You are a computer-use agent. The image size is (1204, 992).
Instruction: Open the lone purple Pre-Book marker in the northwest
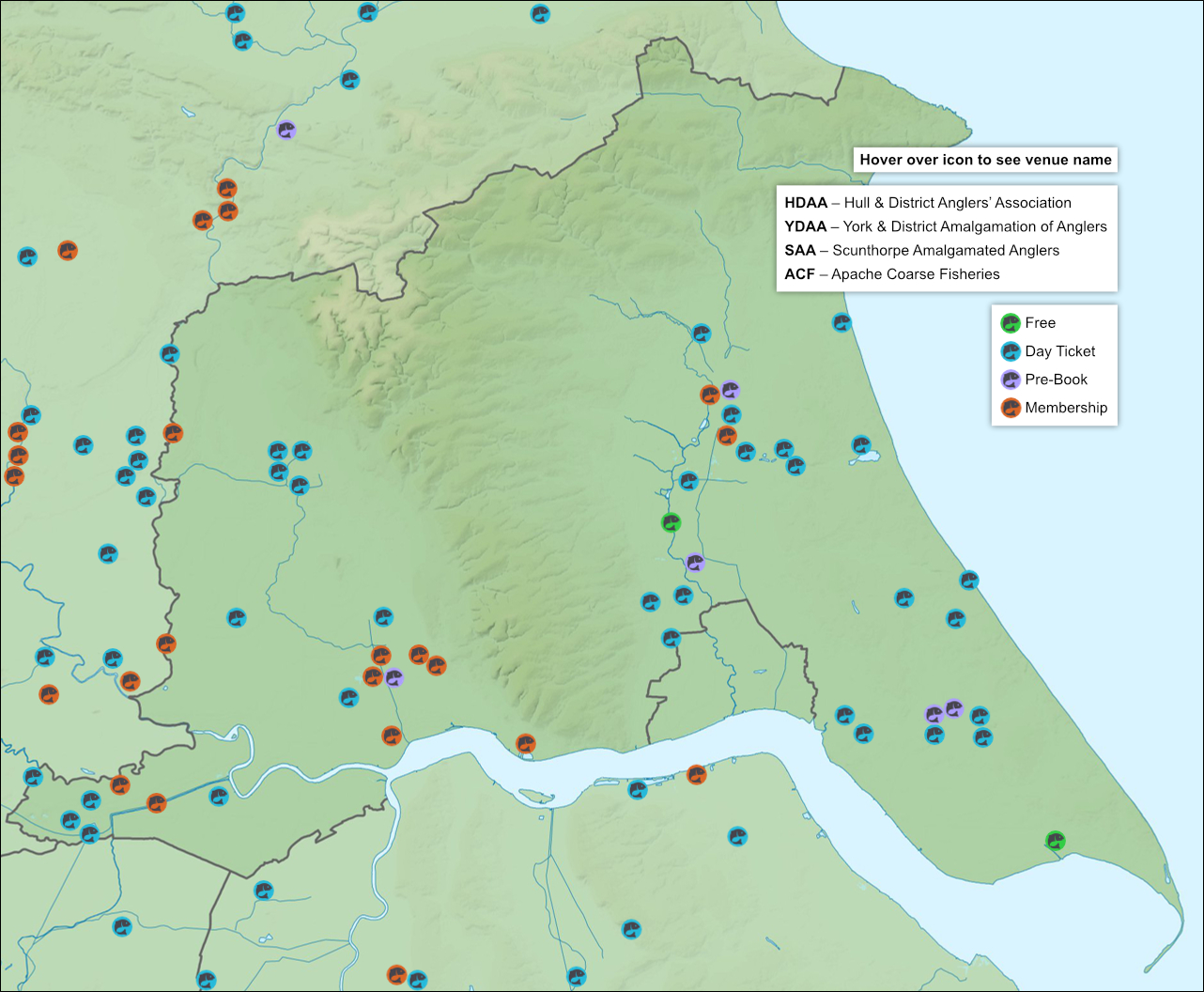tap(286, 131)
